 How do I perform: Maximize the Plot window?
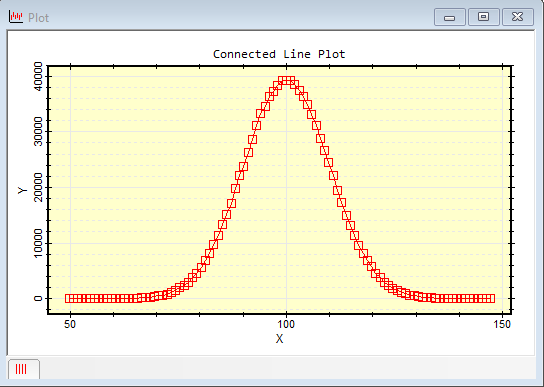484,17
